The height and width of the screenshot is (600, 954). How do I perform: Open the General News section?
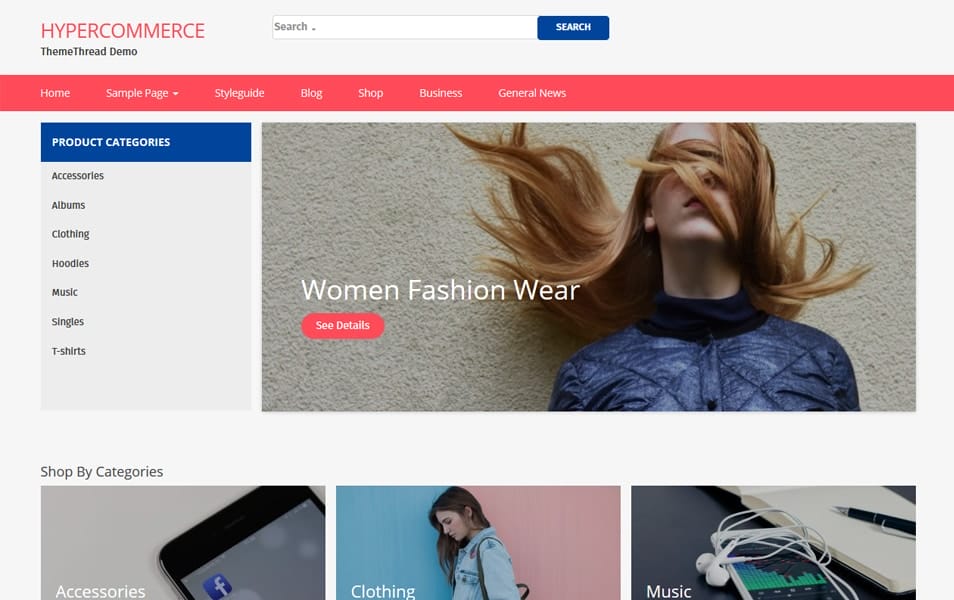coord(532,92)
